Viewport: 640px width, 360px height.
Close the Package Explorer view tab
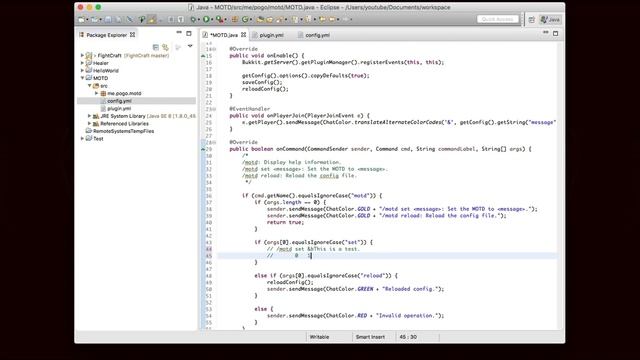pos(133,35)
